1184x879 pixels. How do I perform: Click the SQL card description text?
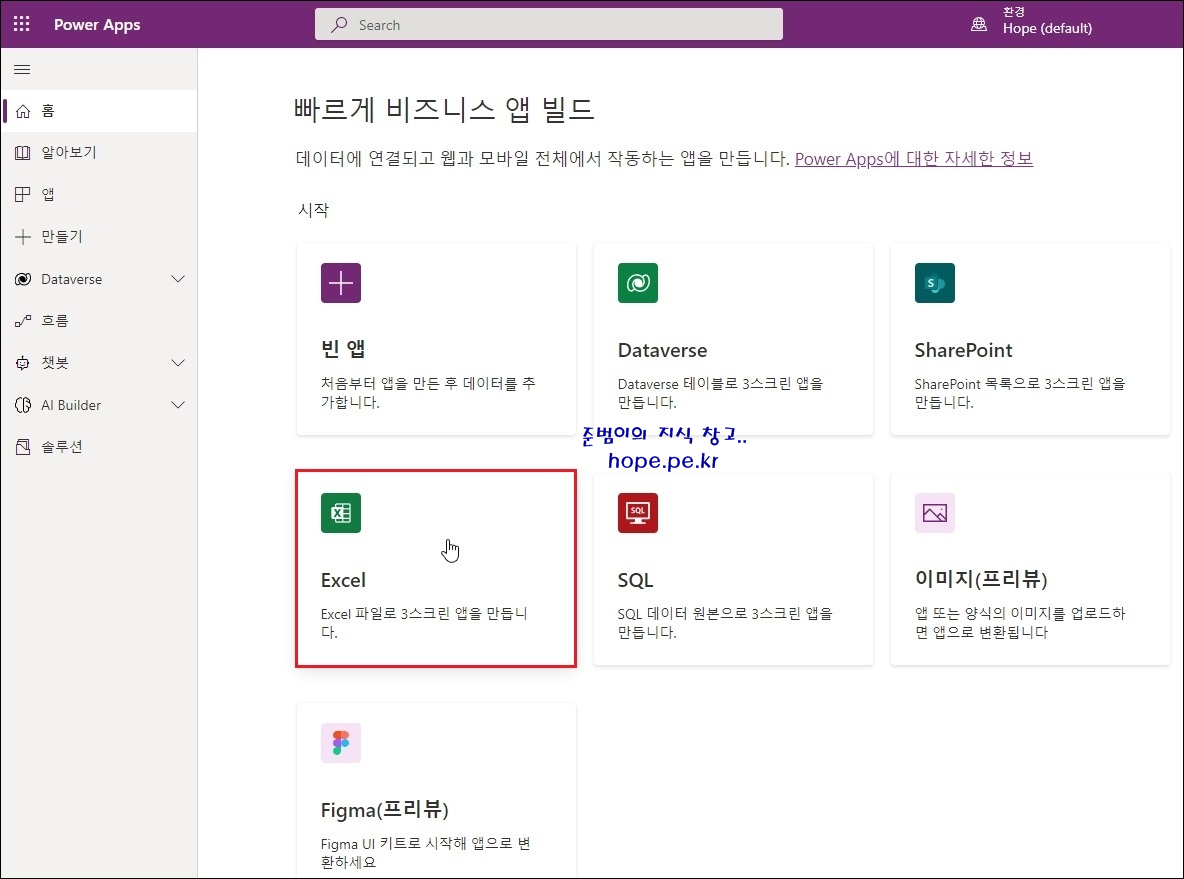tap(725, 622)
